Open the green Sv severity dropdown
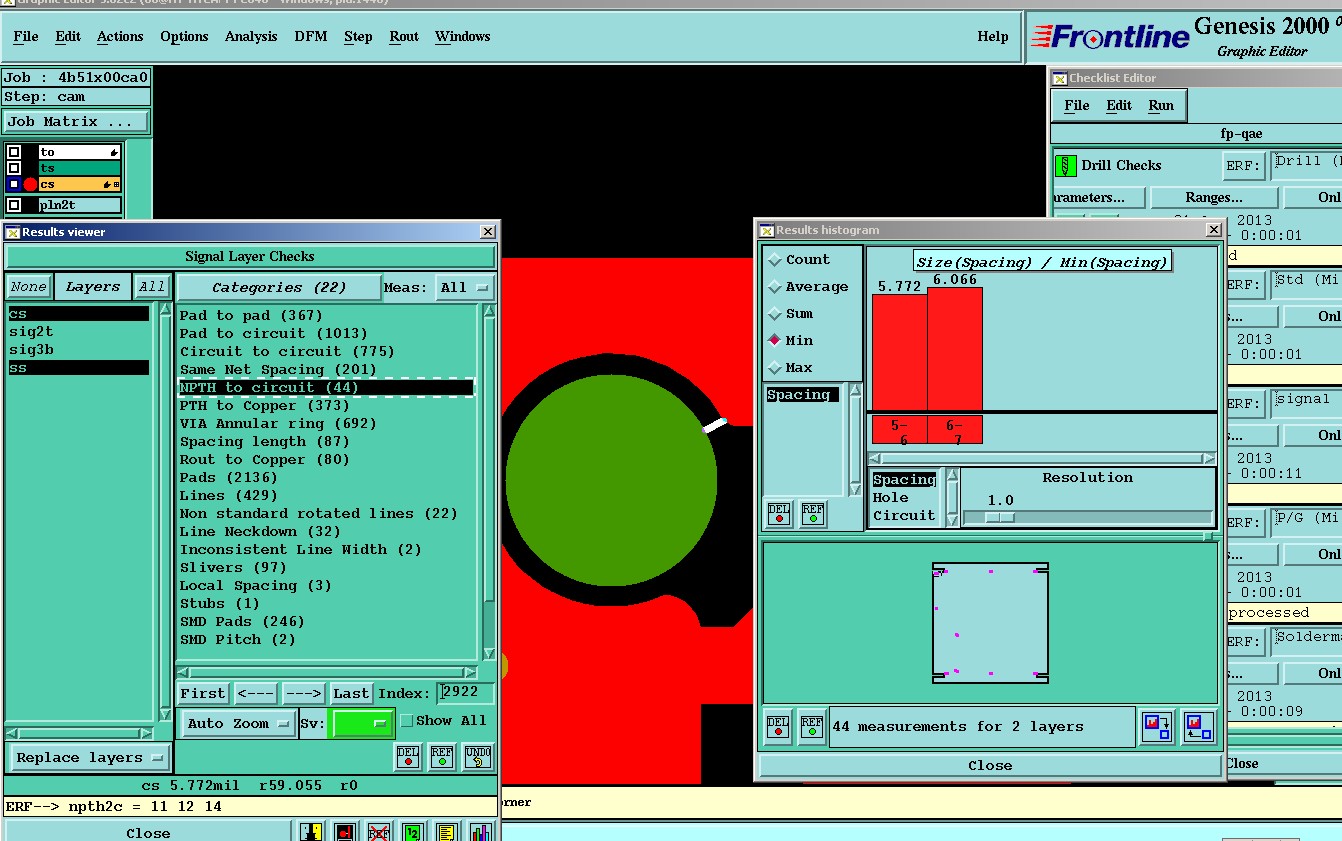 (361, 723)
